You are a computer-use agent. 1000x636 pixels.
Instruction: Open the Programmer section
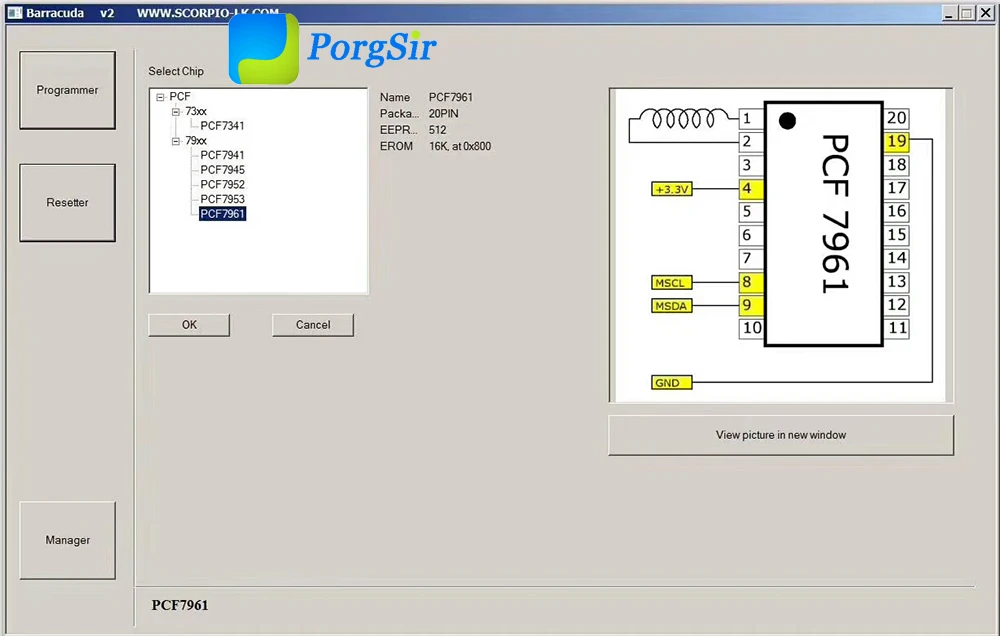[68, 90]
